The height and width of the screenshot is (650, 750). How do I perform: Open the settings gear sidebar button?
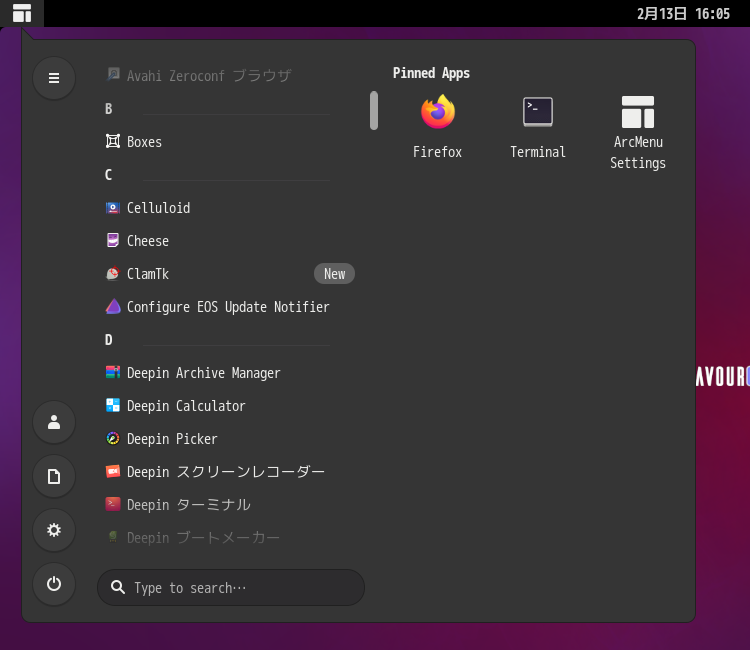click(54, 530)
